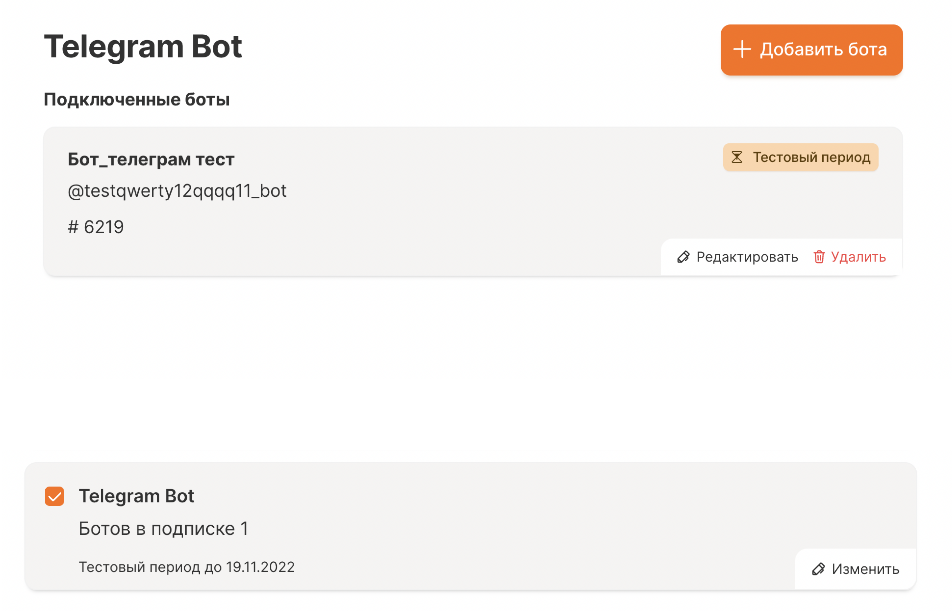
Task: Click the Ботов в подписке 1 text
Action: pyautogui.click(x=163, y=529)
